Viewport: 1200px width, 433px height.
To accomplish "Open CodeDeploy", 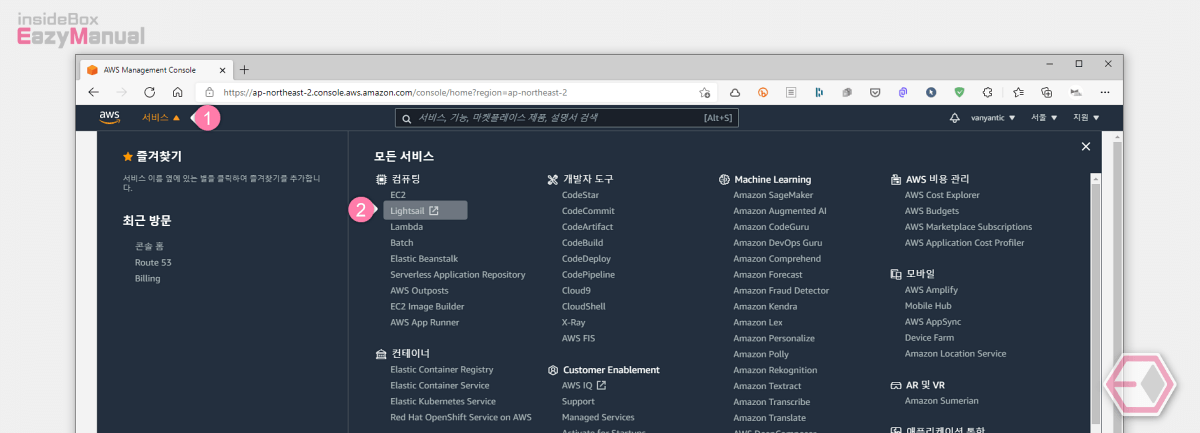I will 586,259.
